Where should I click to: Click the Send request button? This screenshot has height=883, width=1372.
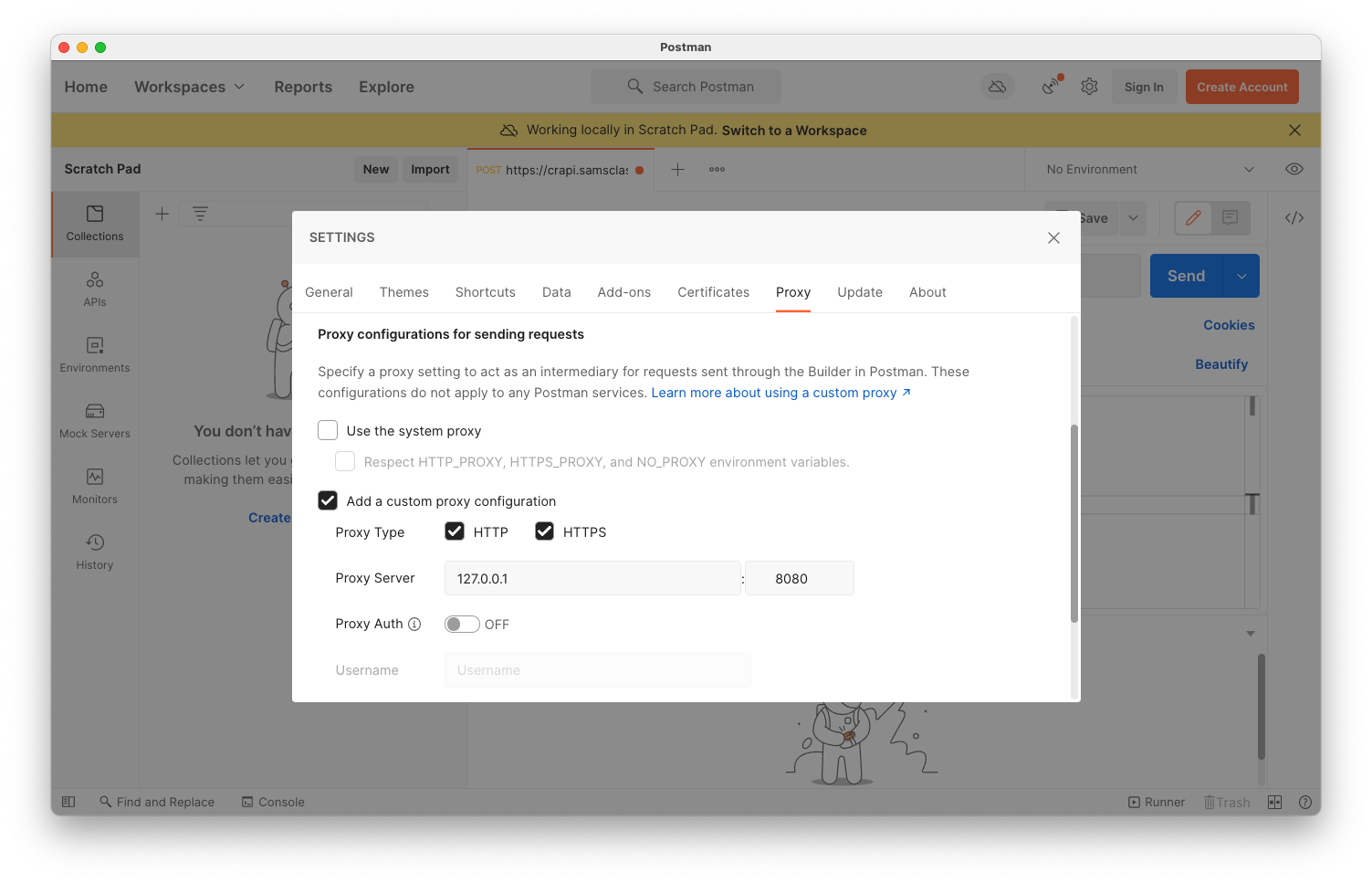[1187, 276]
